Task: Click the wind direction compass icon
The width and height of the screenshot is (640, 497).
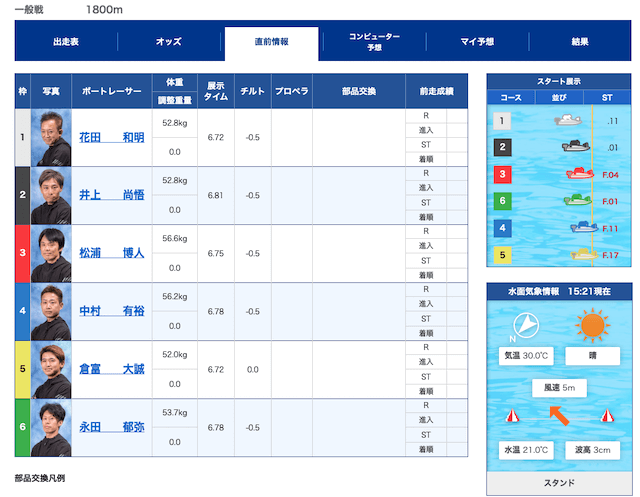Action: tap(526, 326)
